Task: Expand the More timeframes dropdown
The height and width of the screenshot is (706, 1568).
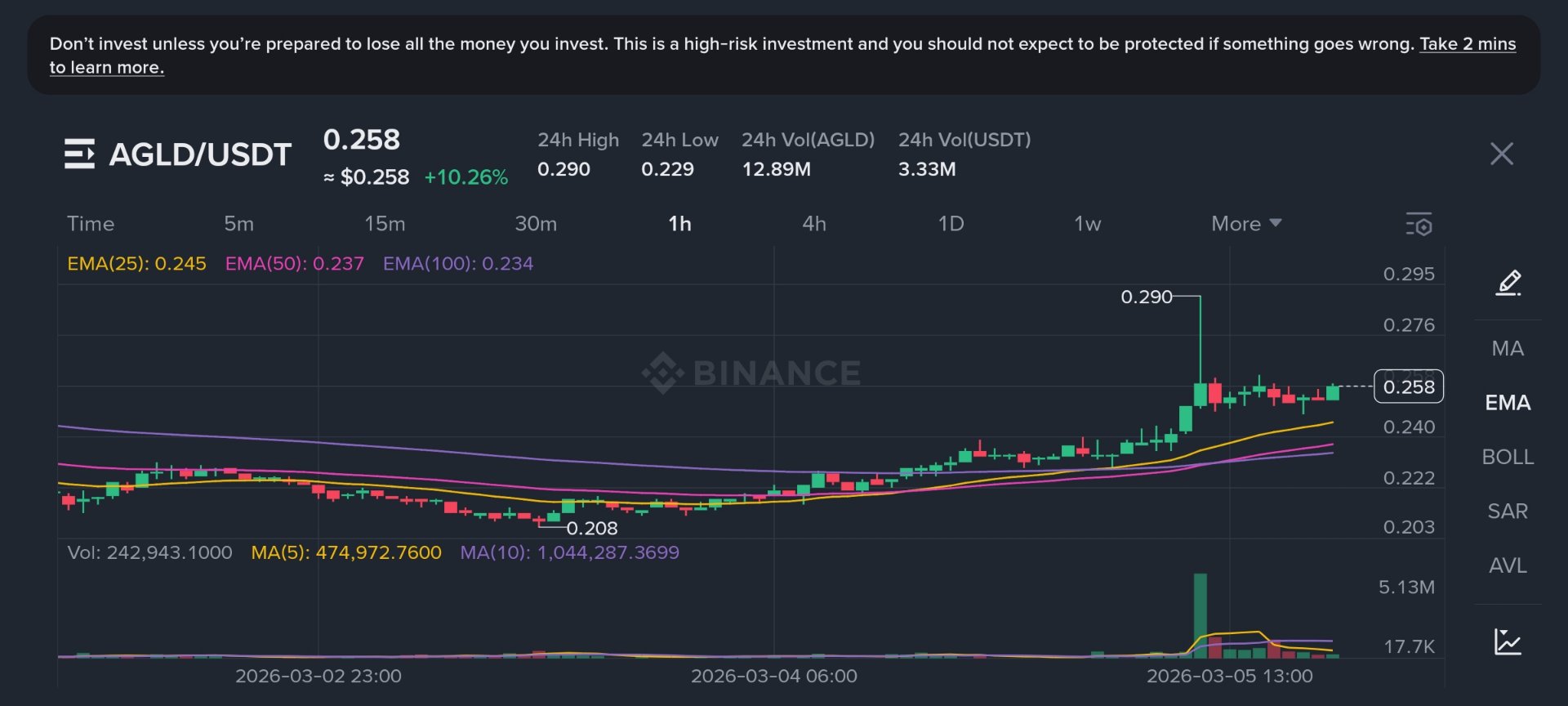Action: [1244, 223]
